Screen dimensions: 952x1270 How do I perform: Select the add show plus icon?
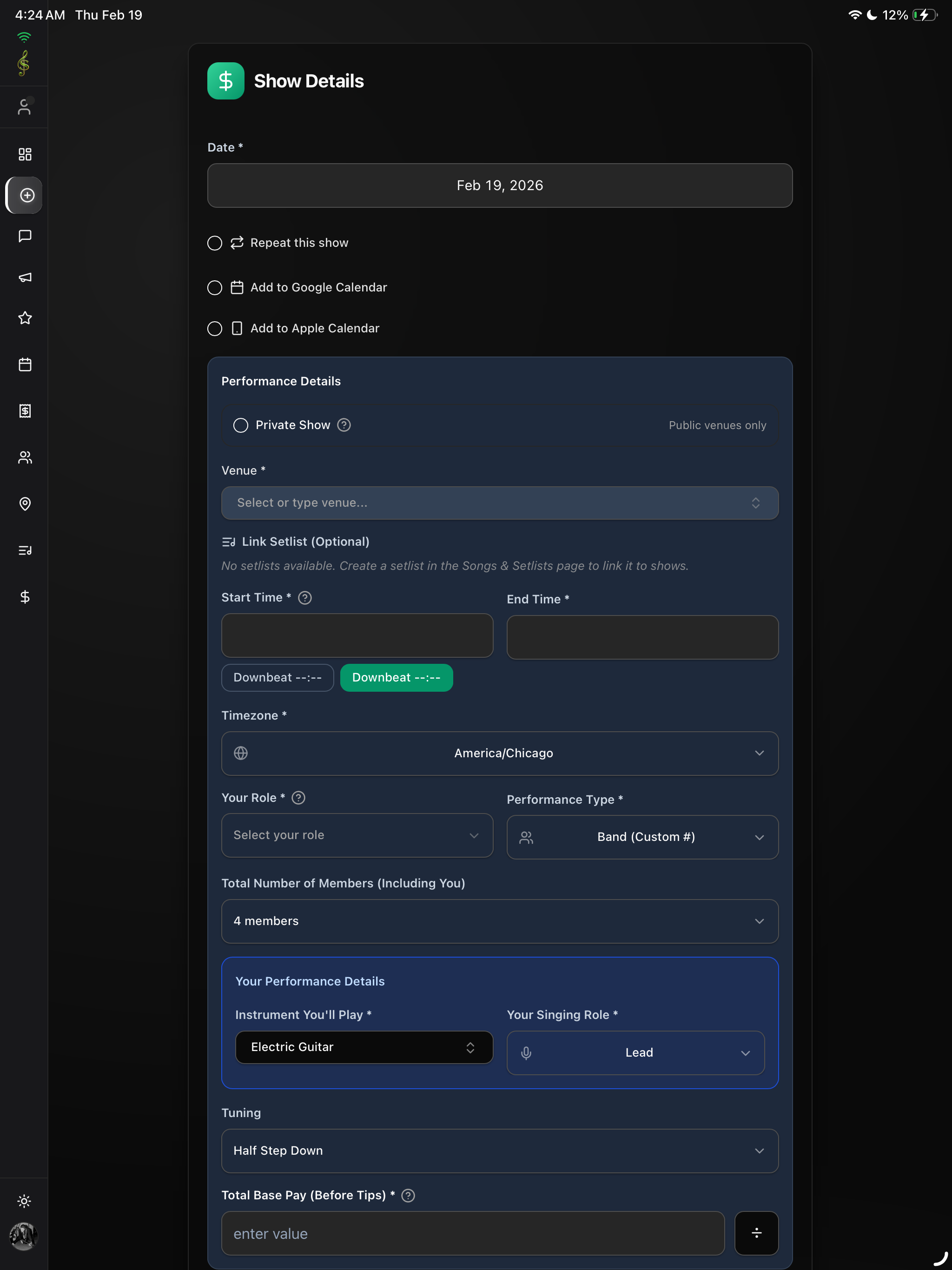(27, 195)
